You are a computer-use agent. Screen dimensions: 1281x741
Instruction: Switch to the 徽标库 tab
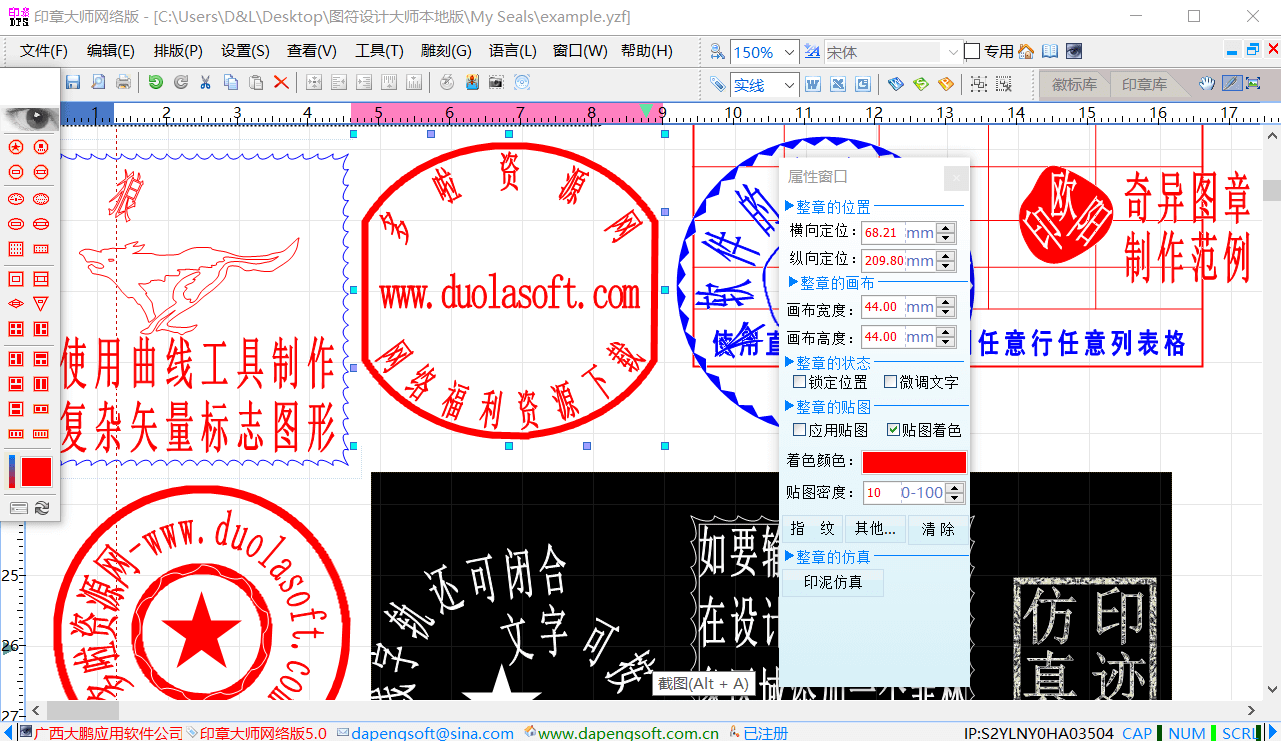click(1075, 85)
